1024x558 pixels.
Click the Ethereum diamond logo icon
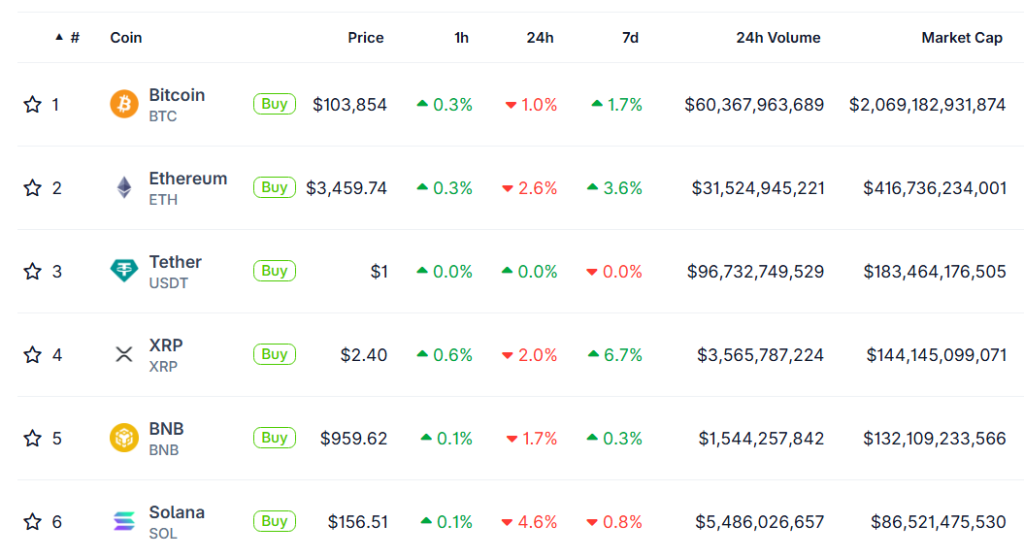tap(124, 187)
